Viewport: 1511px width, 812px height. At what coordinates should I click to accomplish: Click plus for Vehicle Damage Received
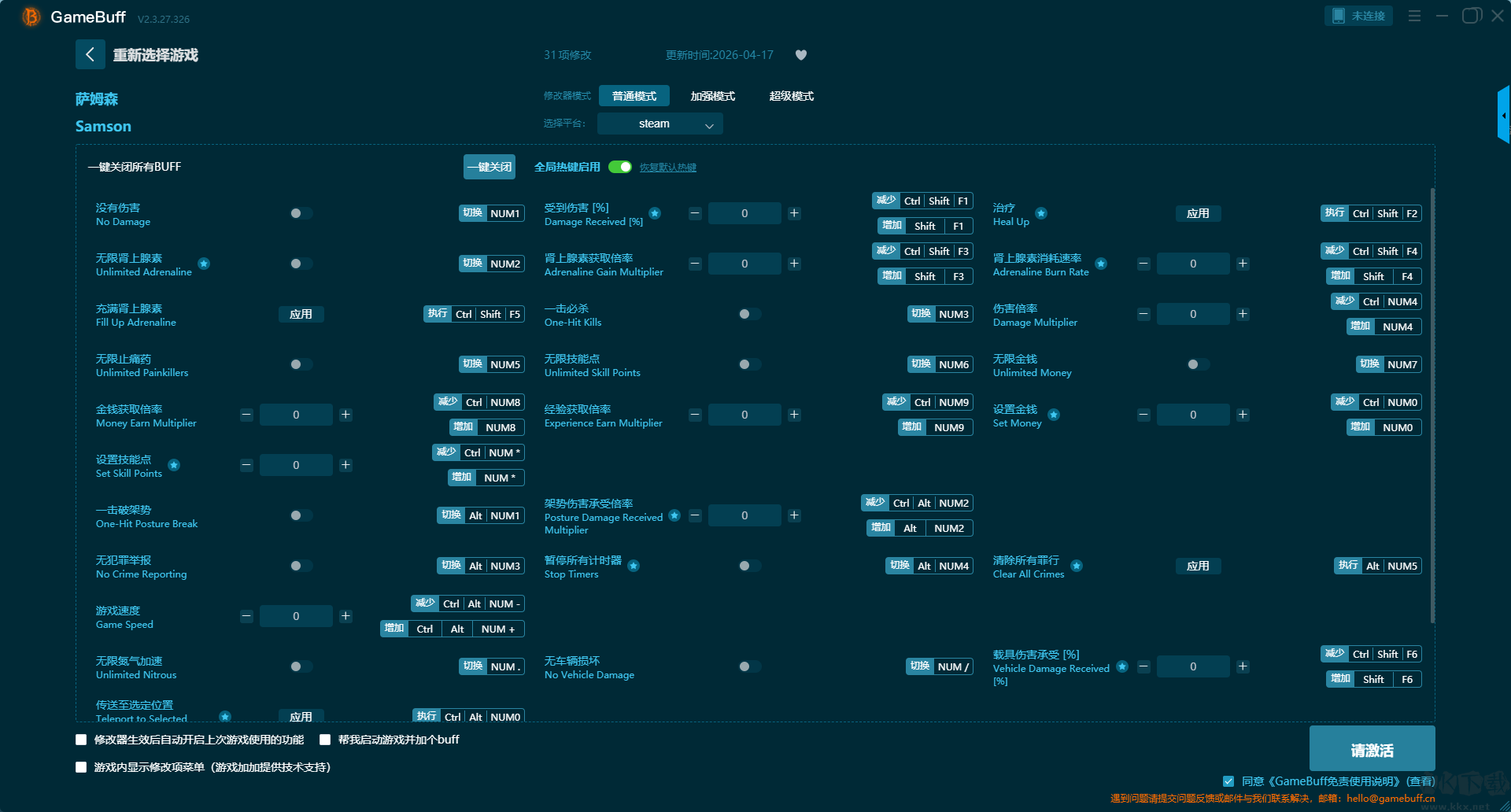pyautogui.click(x=1243, y=666)
